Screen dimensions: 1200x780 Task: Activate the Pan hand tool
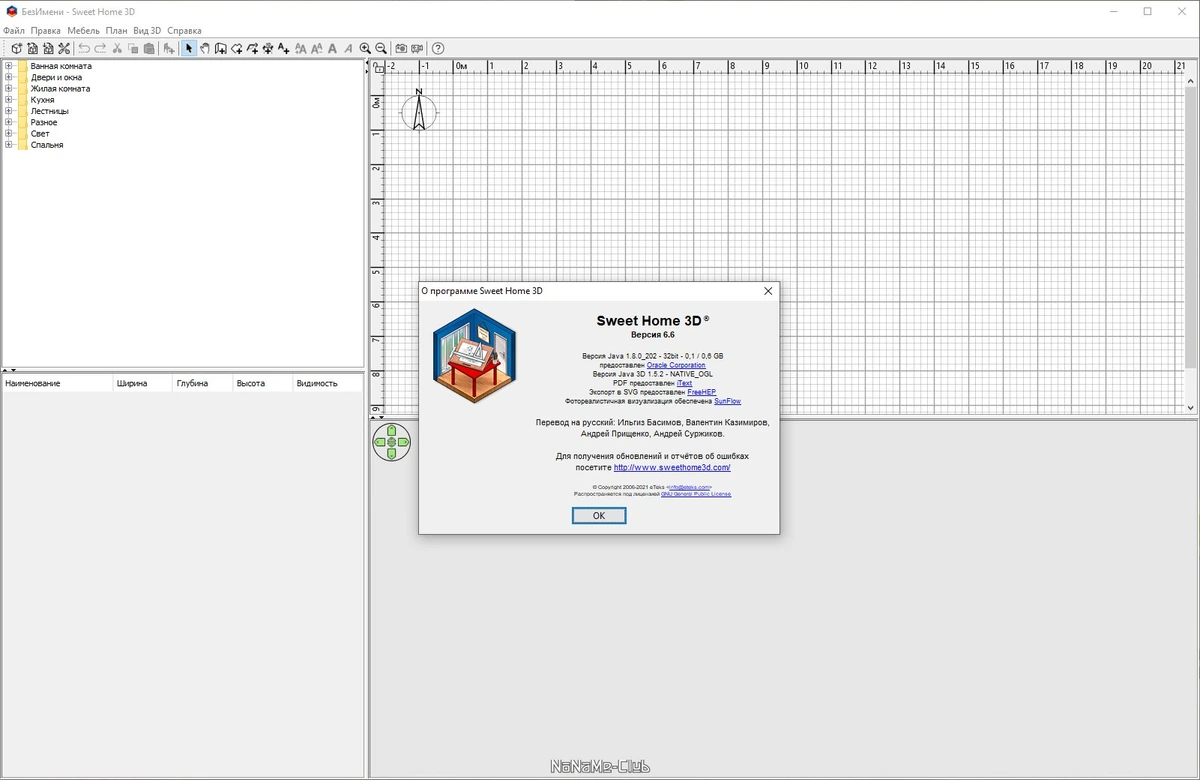(x=204, y=48)
